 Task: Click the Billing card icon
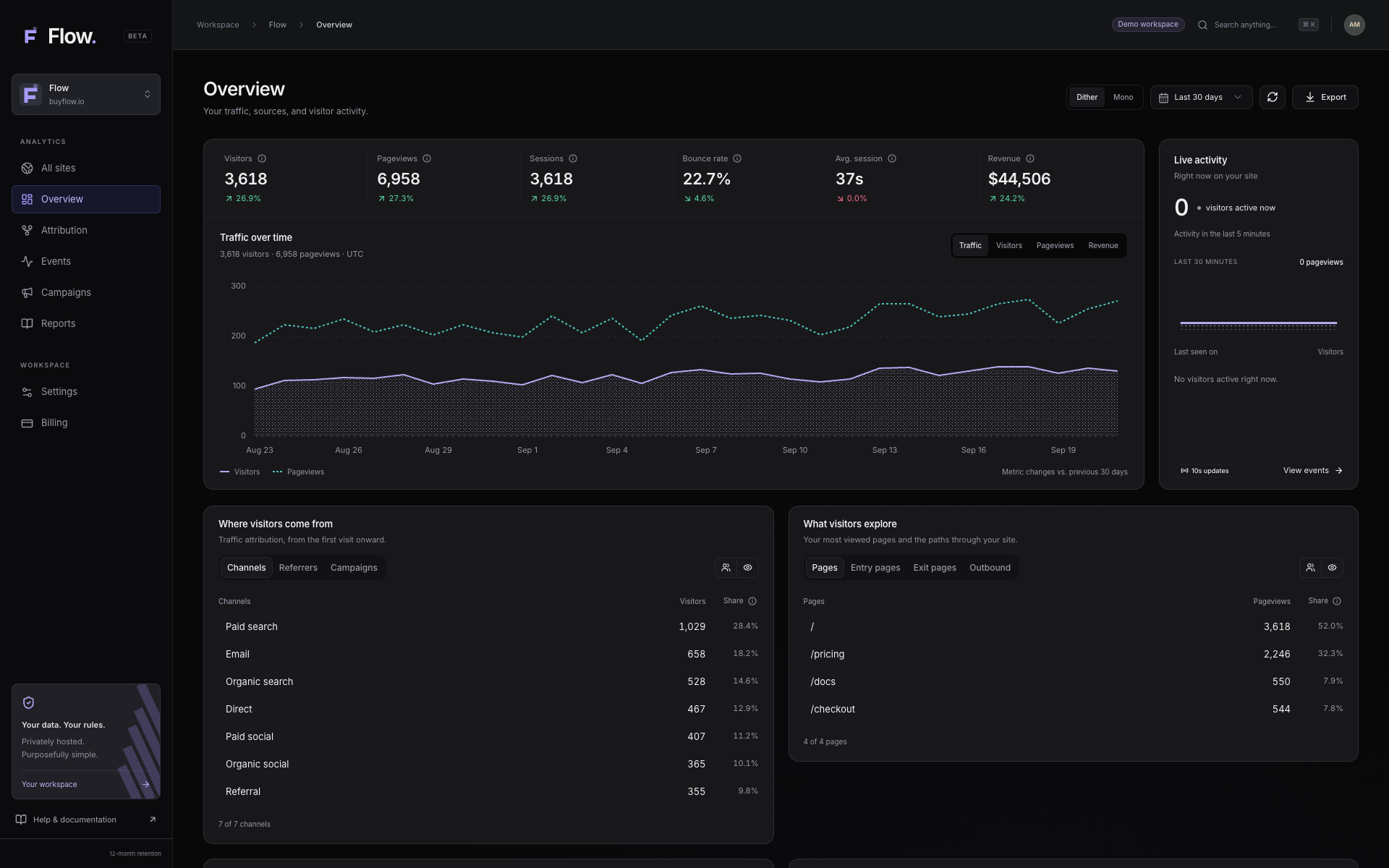[27, 422]
